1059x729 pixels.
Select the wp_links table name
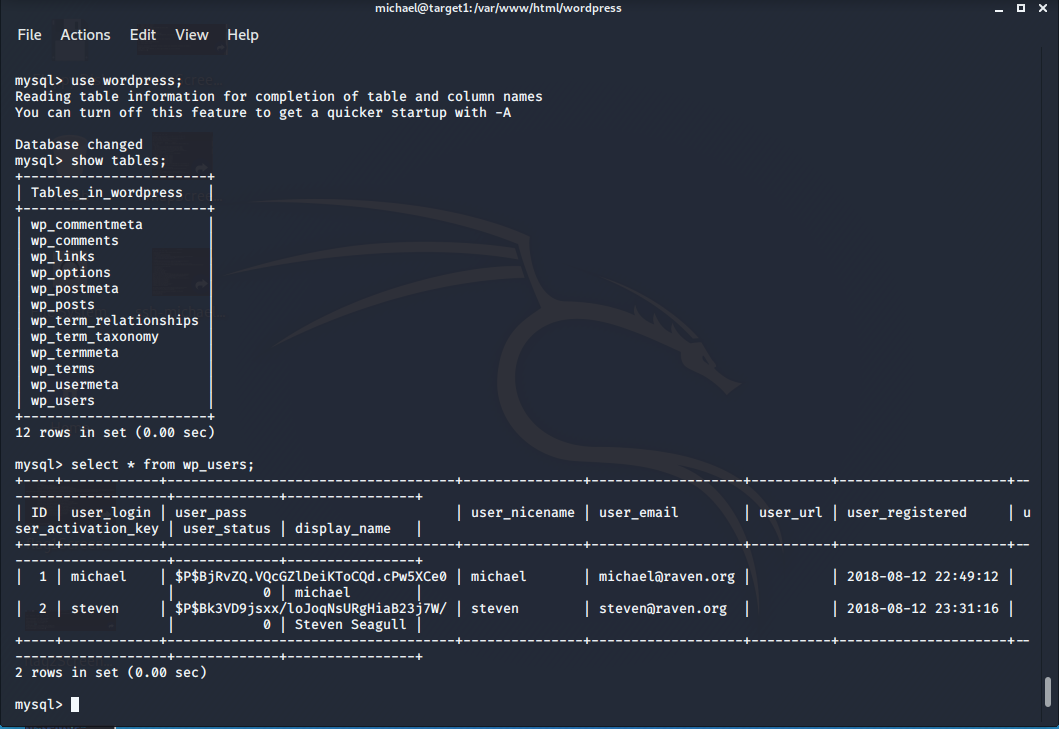pos(62,257)
